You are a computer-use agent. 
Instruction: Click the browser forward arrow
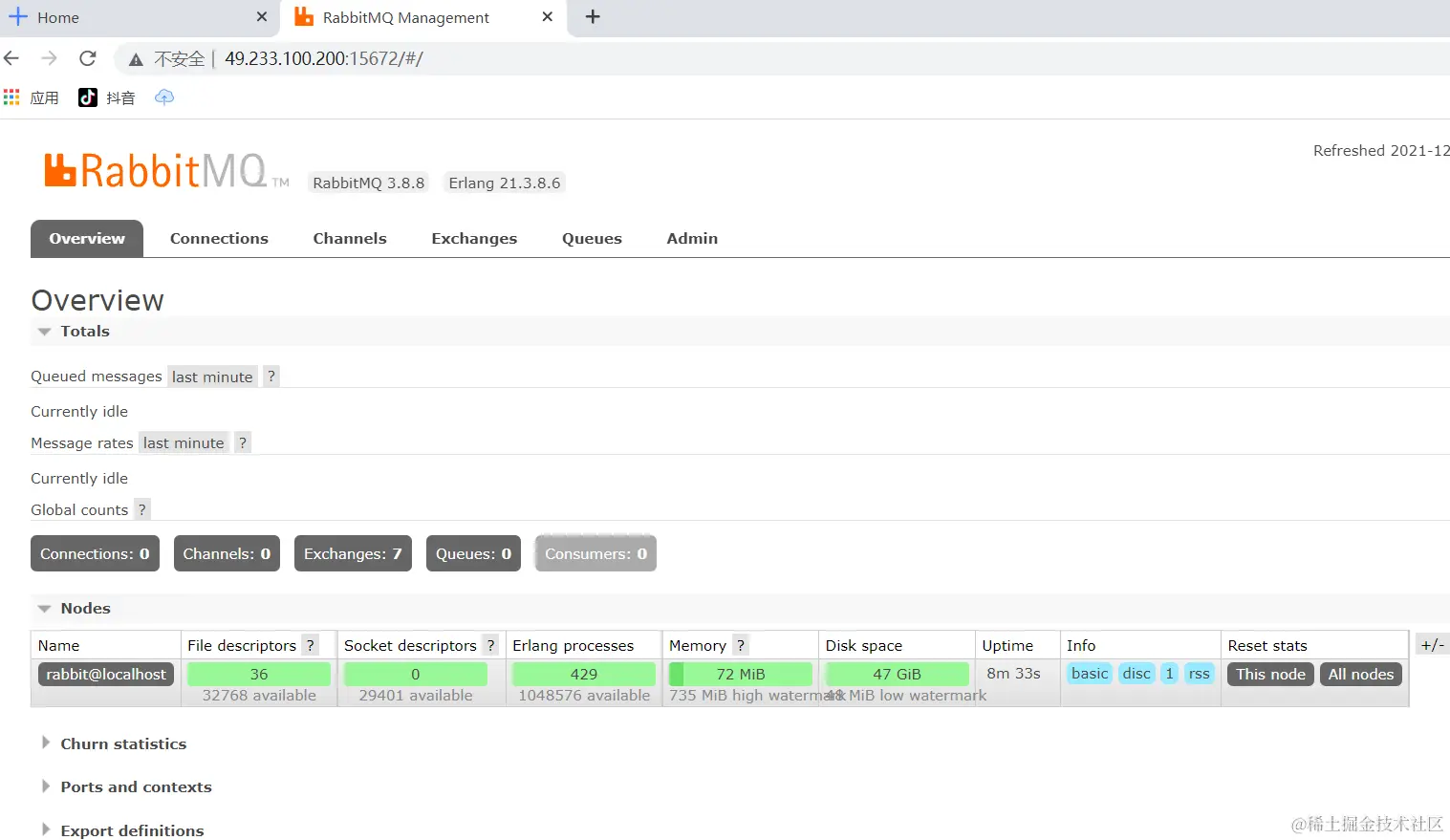(x=49, y=58)
